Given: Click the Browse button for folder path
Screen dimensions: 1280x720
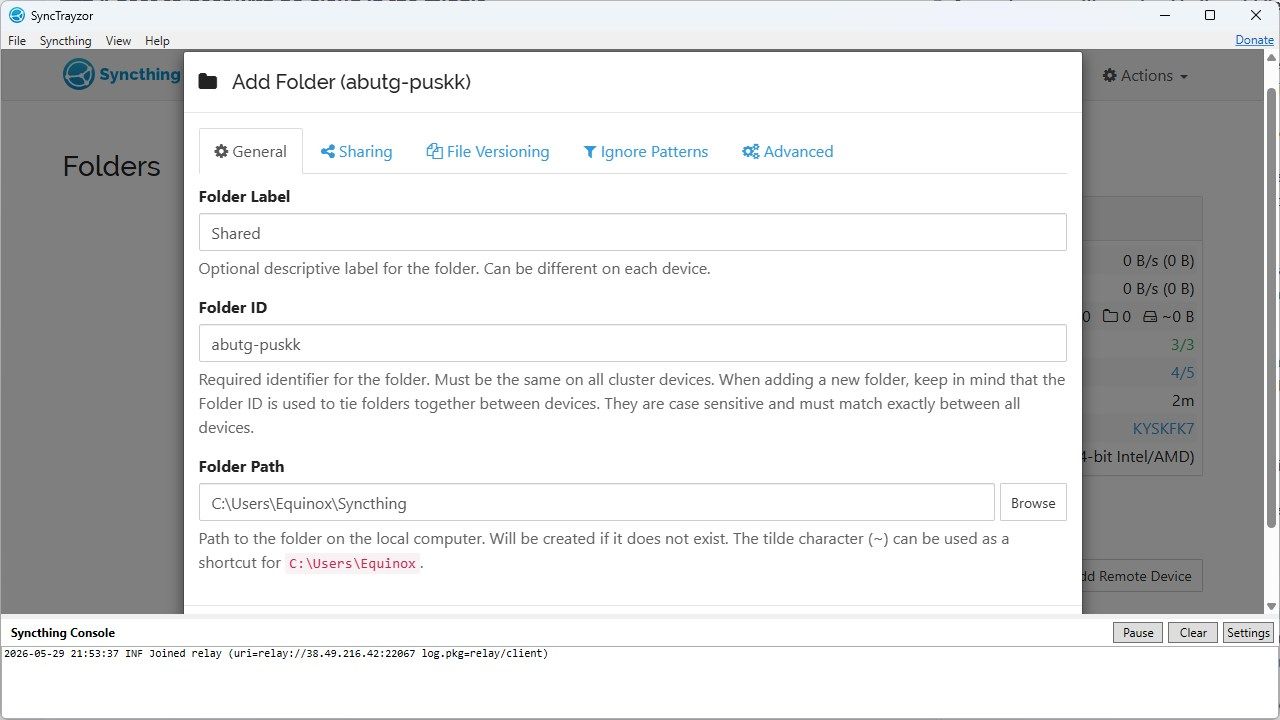Looking at the screenshot, I should pos(1033,503).
